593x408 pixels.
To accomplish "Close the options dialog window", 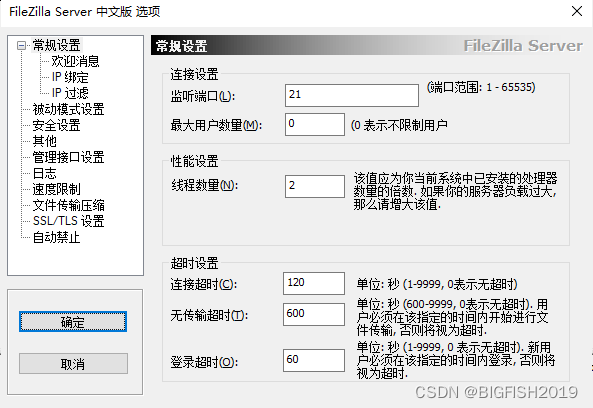I will coord(577,11).
